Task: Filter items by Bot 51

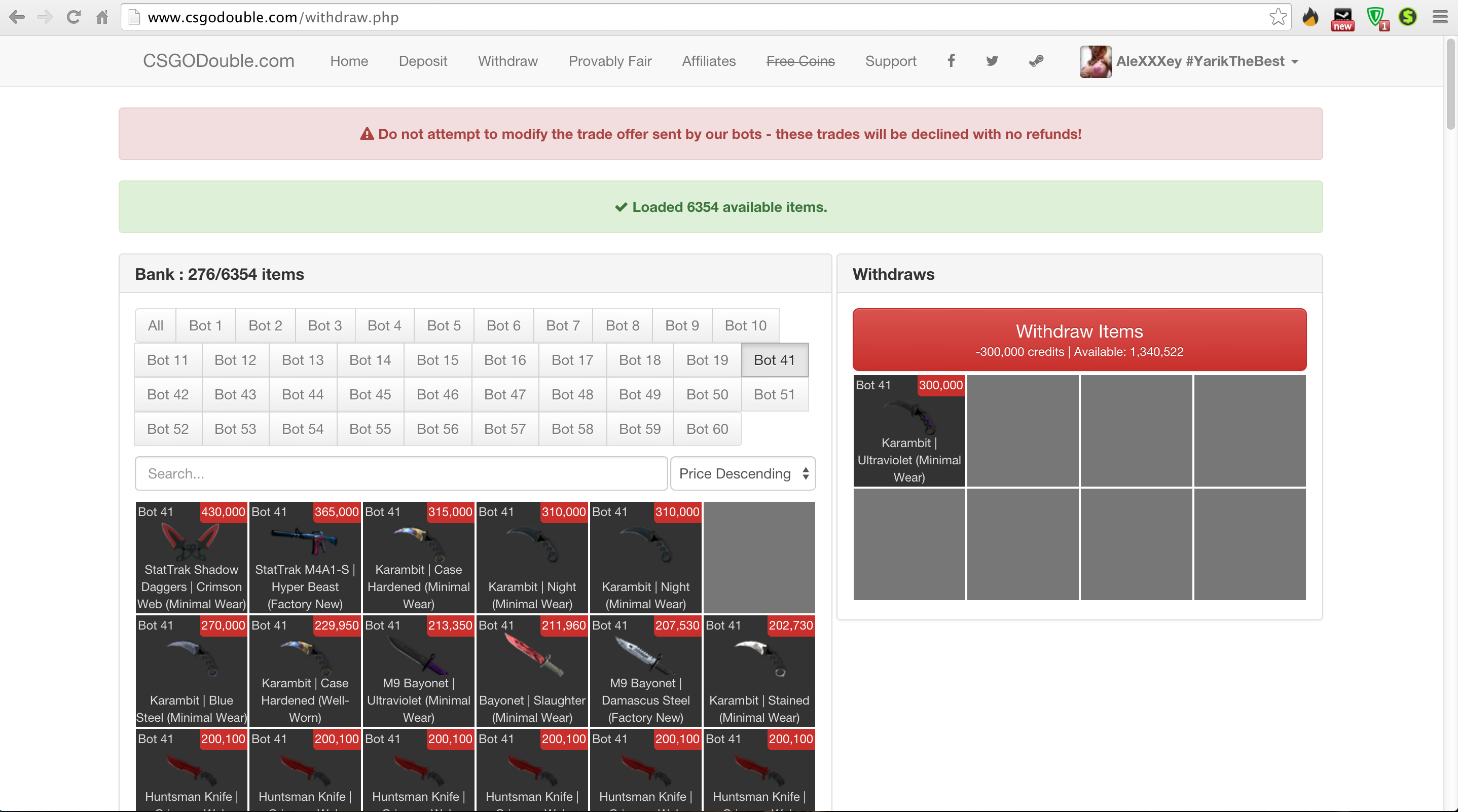Action: coord(774,394)
